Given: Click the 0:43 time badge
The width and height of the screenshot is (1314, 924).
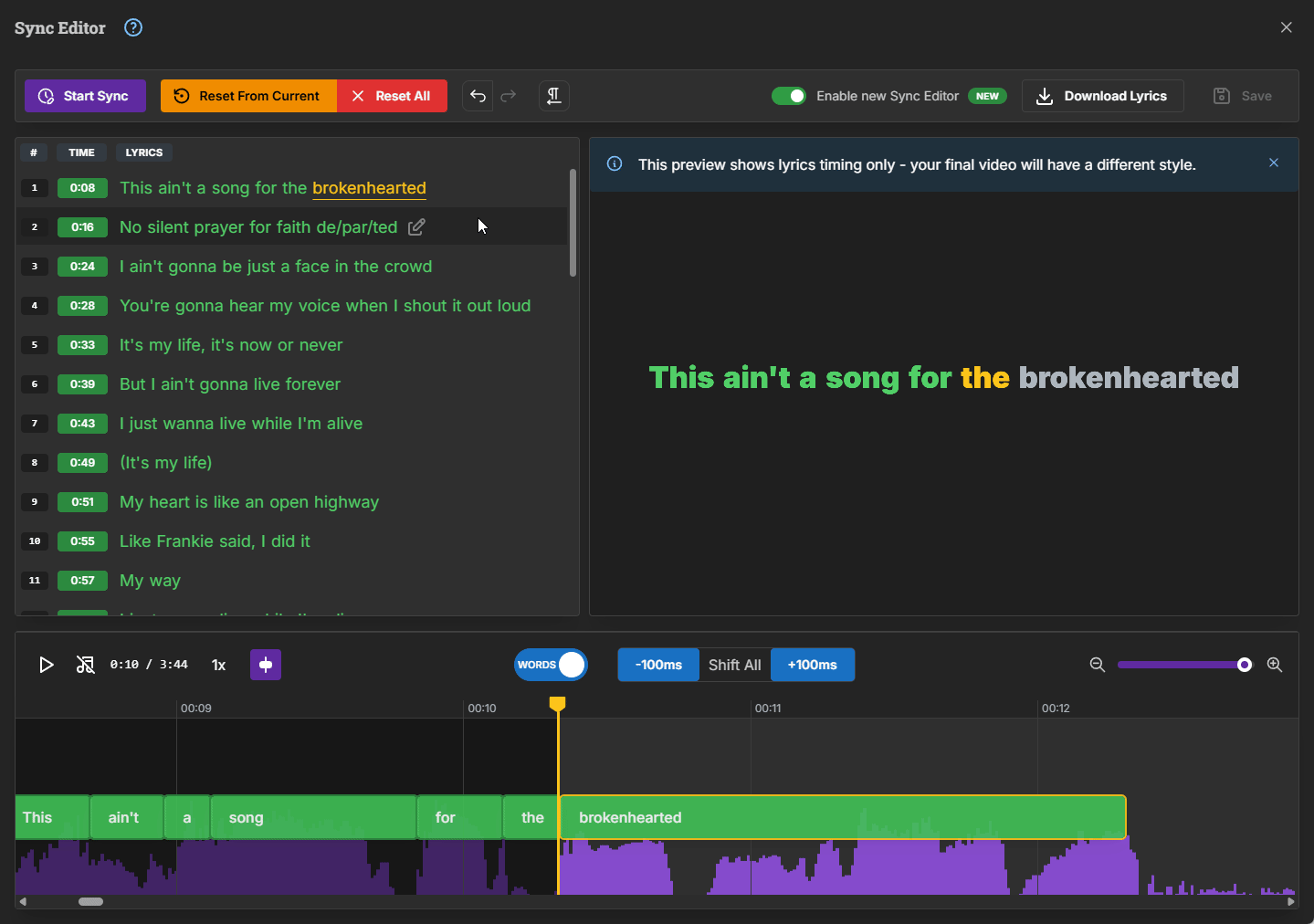Looking at the screenshot, I should tap(82, 424).
